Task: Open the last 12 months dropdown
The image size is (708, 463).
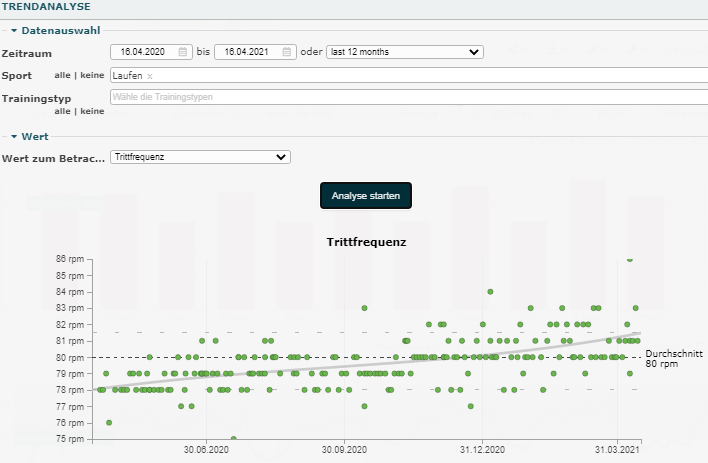Action: coord(404,52)
